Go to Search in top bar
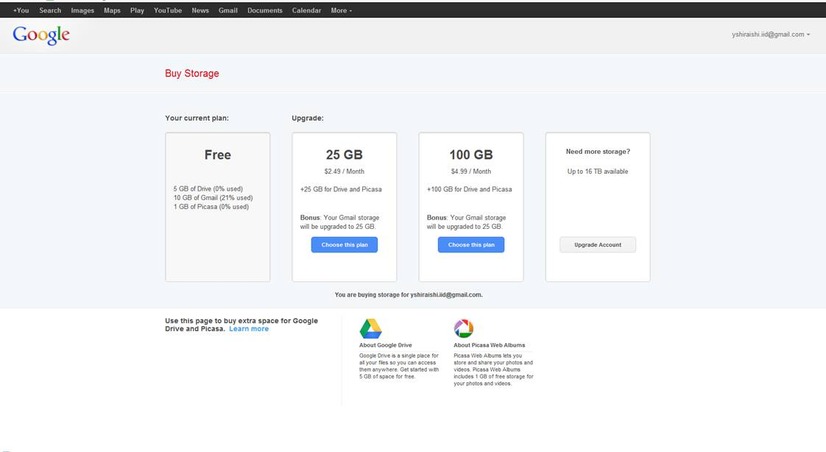 click(50, 10)
